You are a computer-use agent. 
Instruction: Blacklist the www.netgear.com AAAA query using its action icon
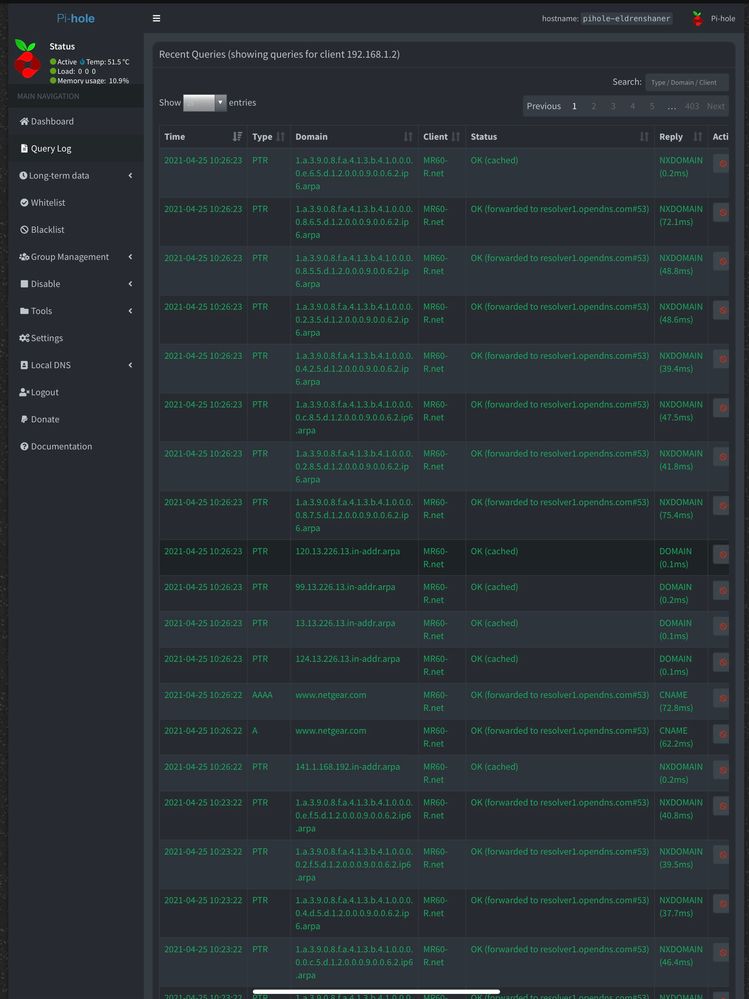[722, 698]
